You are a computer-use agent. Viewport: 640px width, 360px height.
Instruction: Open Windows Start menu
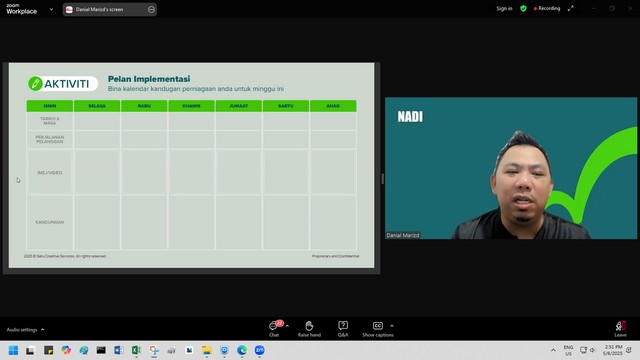click(13, 350)
